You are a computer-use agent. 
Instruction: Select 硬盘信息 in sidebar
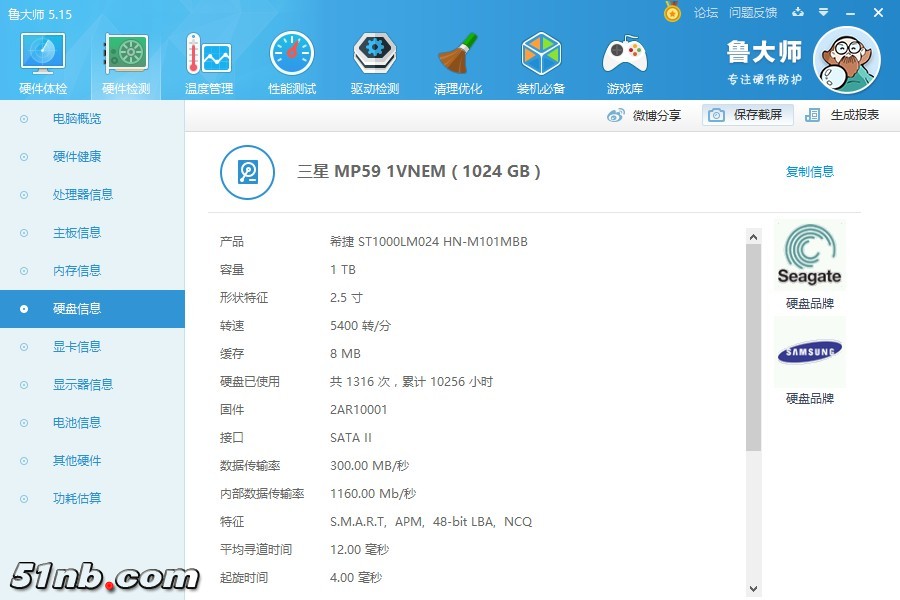tap(92, 309)
